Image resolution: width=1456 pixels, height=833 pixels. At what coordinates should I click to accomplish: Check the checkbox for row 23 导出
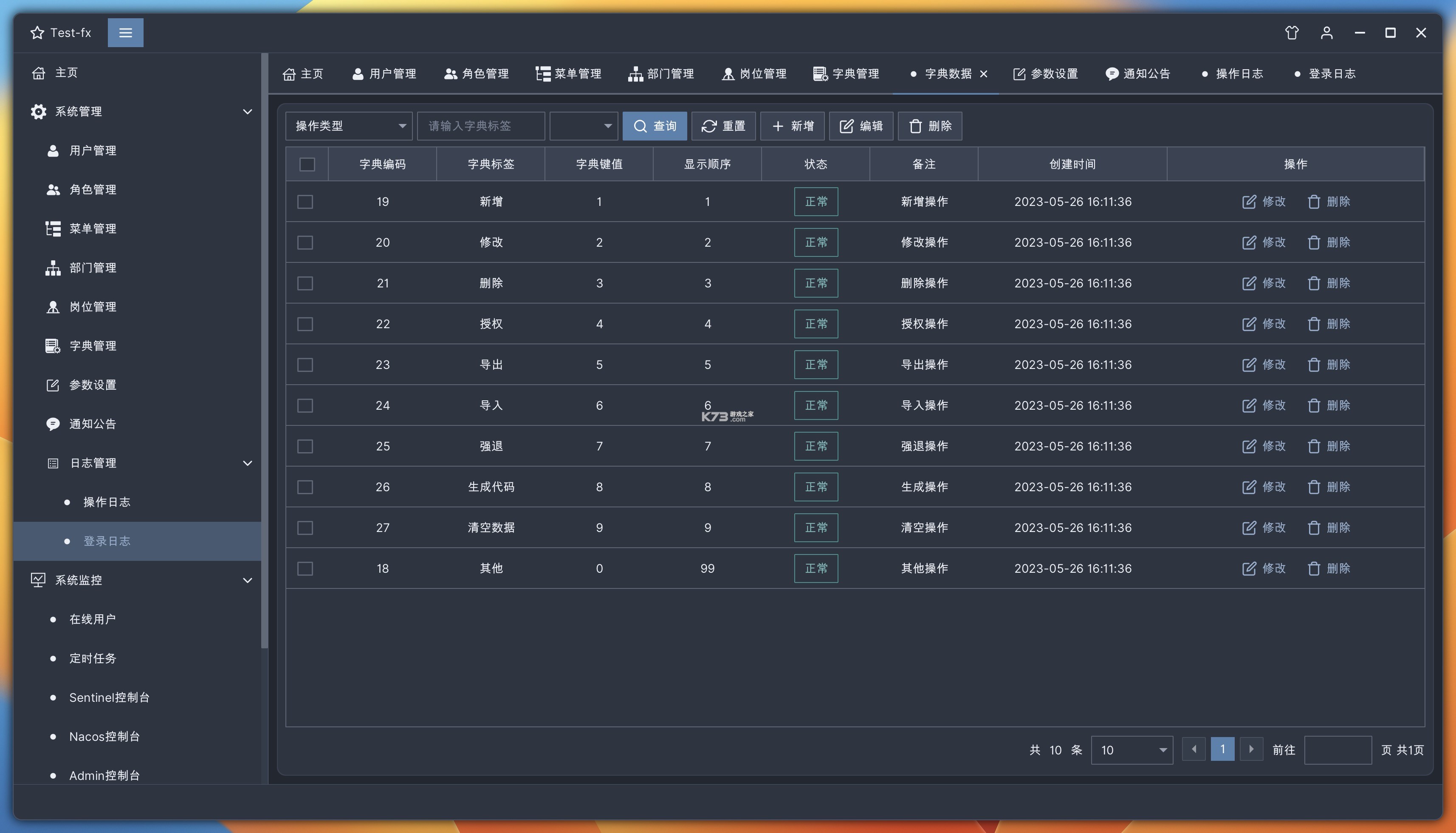point(305,364)
